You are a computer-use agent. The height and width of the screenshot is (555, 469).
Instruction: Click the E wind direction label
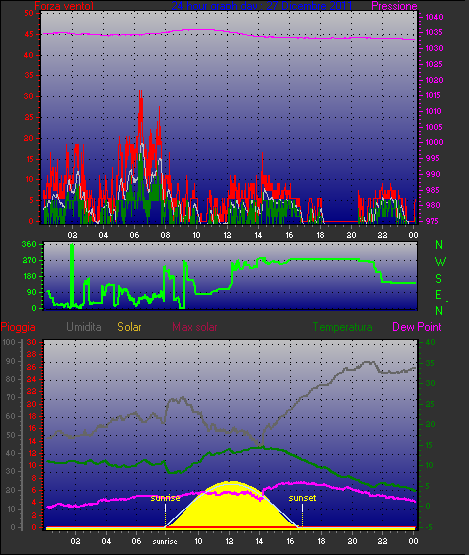[438, 295]
